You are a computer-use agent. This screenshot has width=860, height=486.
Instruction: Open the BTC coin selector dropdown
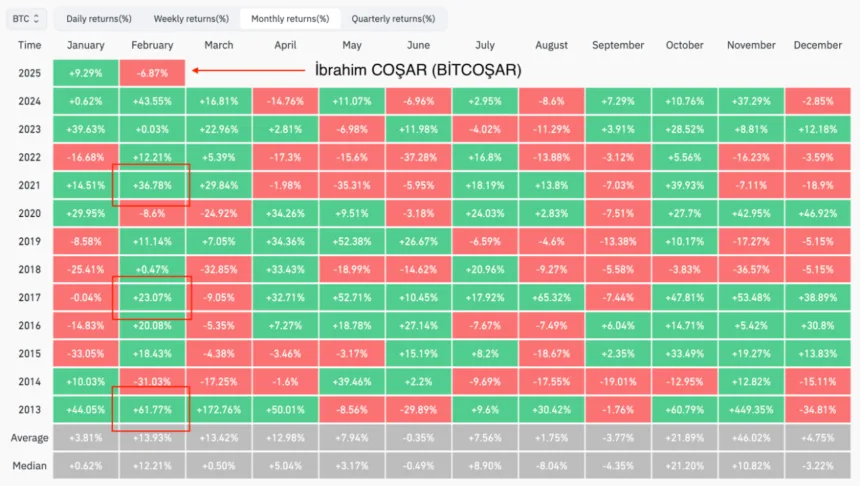(28, 18)
